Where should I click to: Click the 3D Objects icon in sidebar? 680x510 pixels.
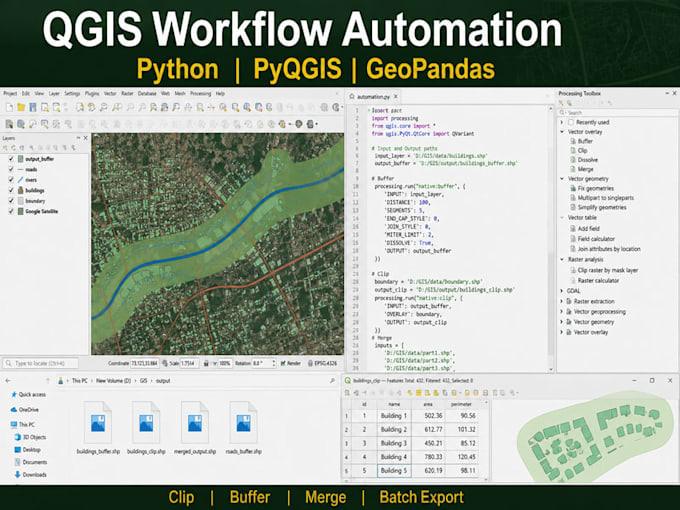[x=17, y=437]
